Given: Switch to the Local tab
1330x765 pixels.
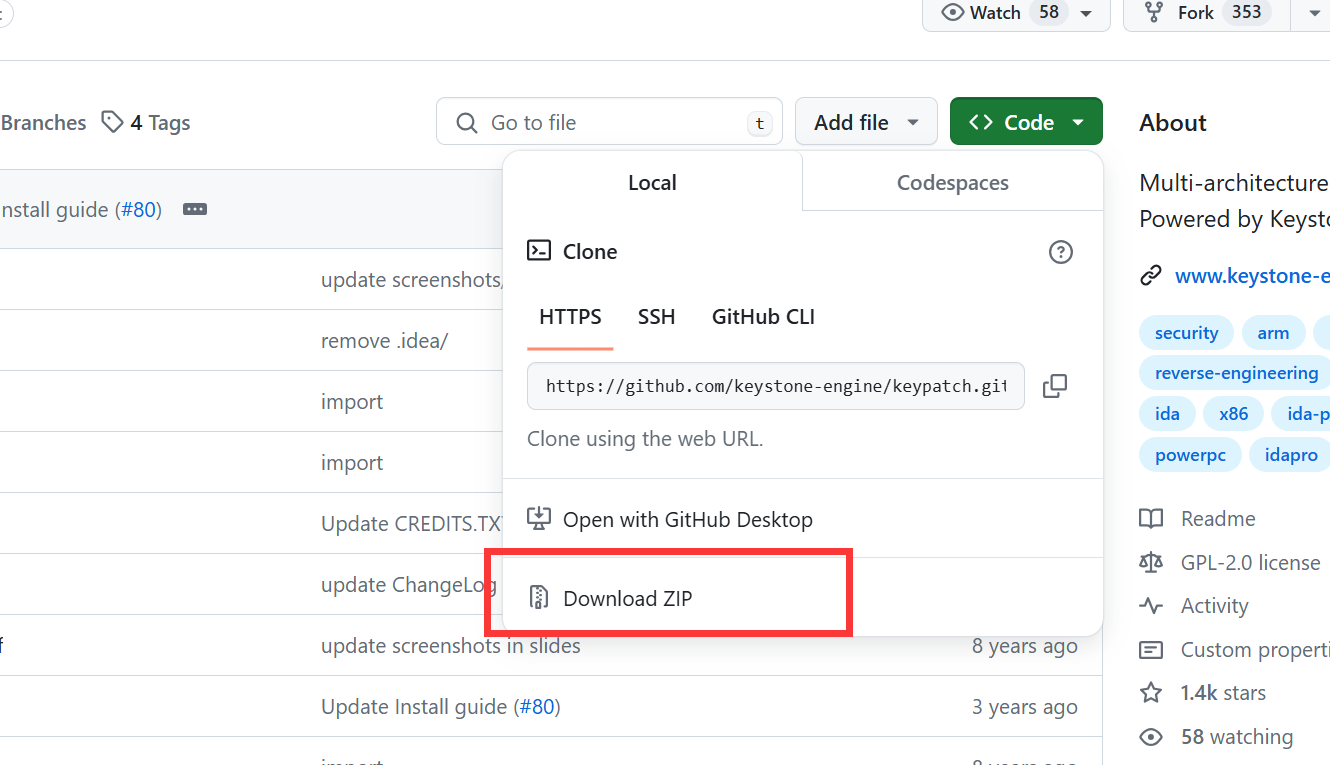Looking at the screenshot, I should [x=652, y=182].
